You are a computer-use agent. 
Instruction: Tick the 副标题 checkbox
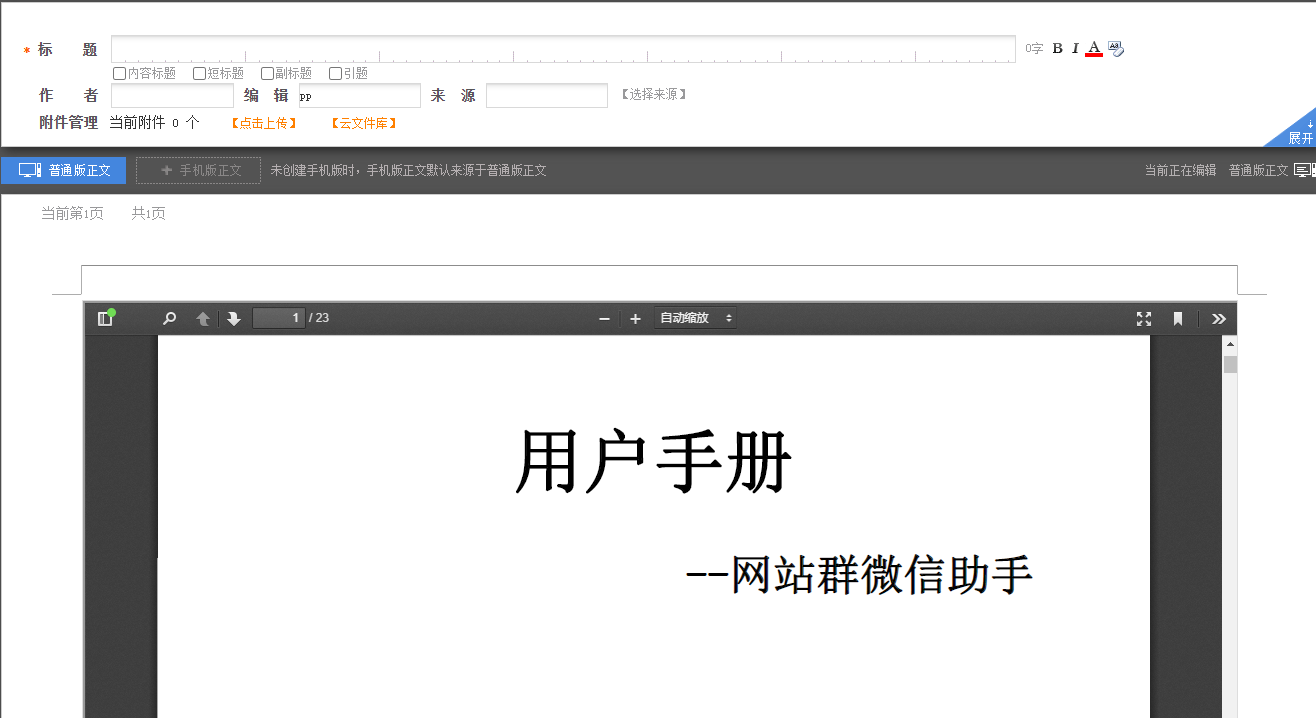267,73
